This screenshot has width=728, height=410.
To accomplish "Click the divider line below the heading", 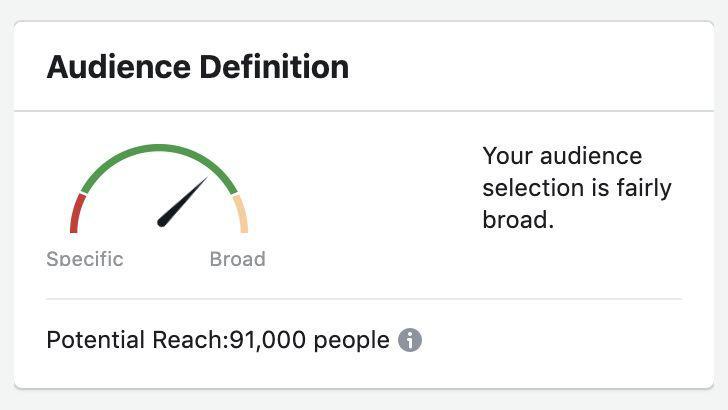I will [364, 111].
